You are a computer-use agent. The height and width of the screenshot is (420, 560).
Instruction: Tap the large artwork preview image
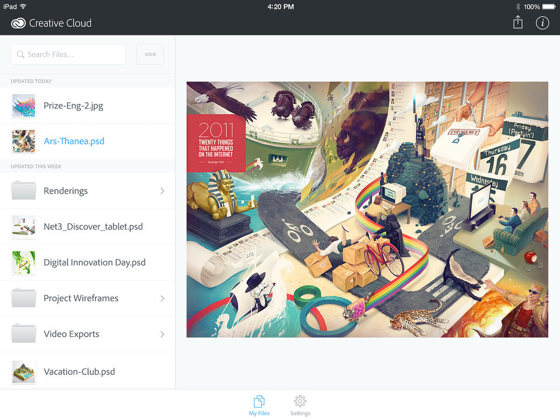[367, 209]
